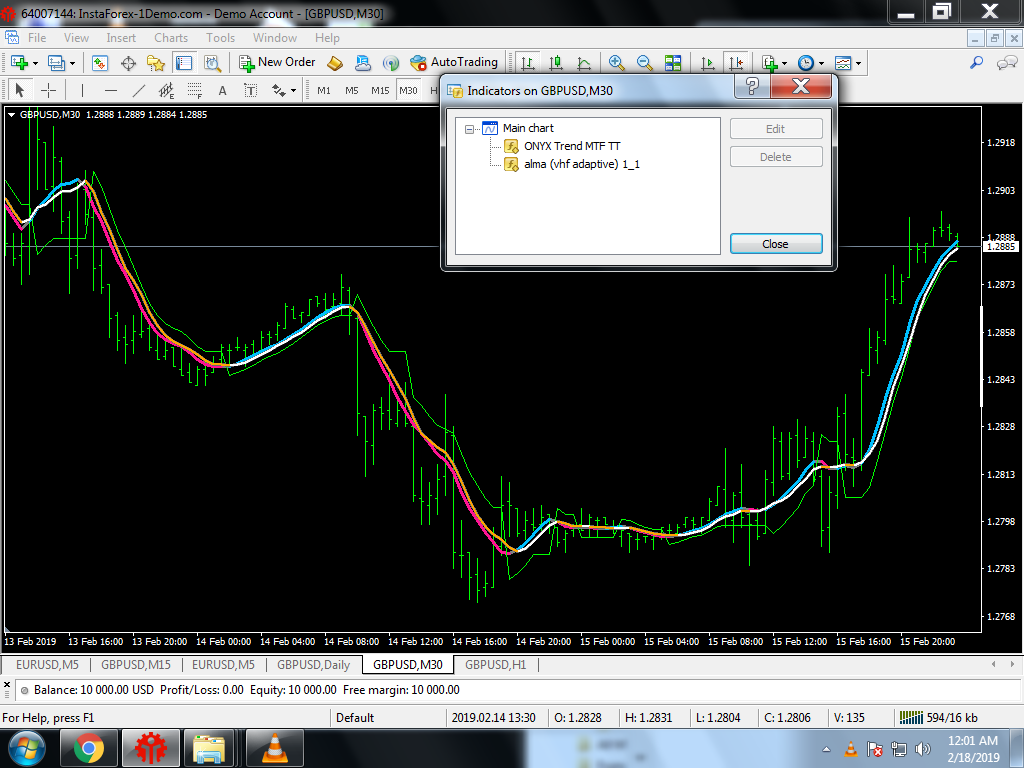Screen dimensions: 1024x768
Task: Select the Fibonacci retracement tool
Action: pyautogui.click(x=195, y=90)
